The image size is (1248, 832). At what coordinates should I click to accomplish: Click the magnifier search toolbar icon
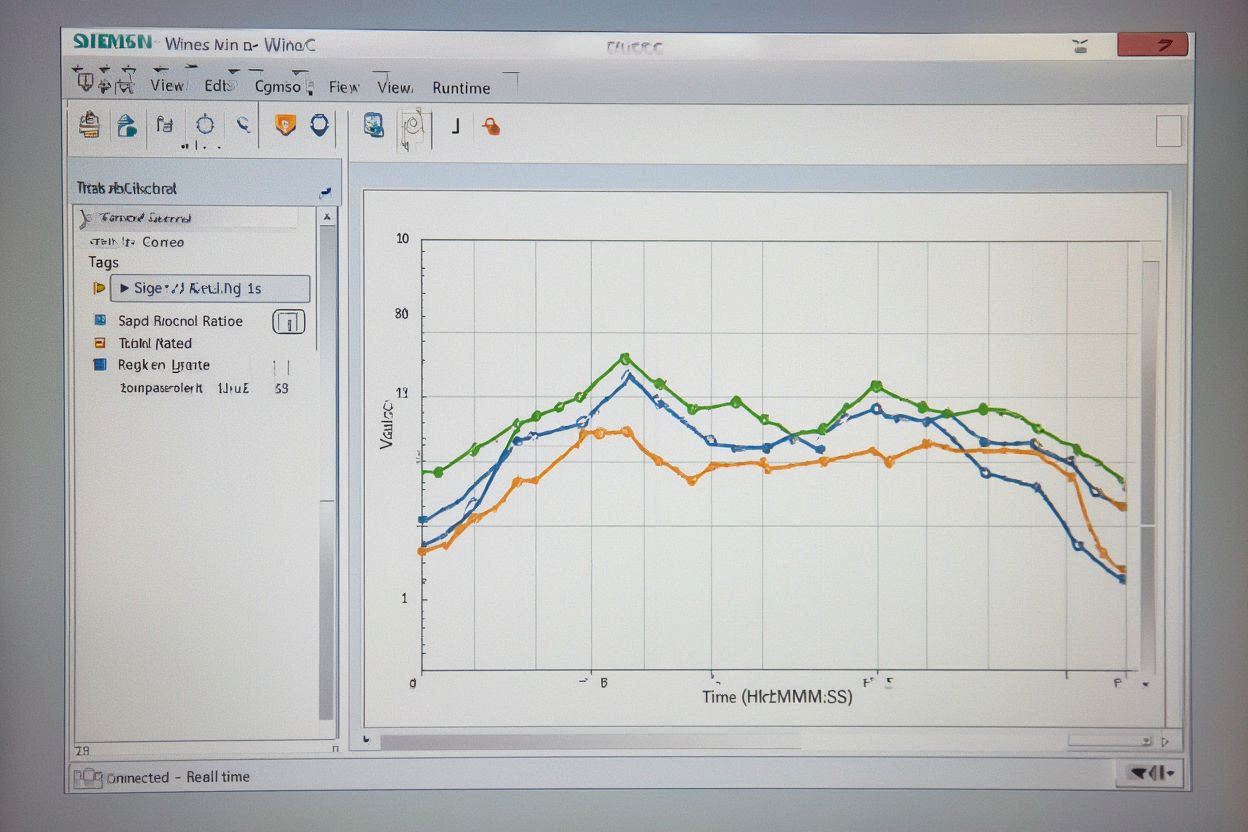242,125
